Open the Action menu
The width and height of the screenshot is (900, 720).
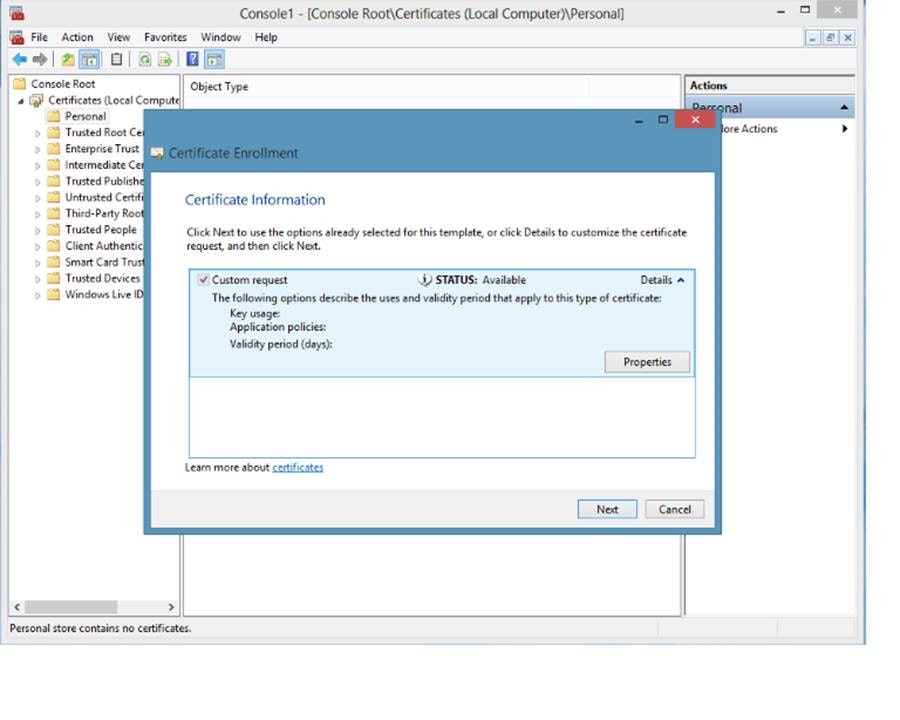click(77, 37)
